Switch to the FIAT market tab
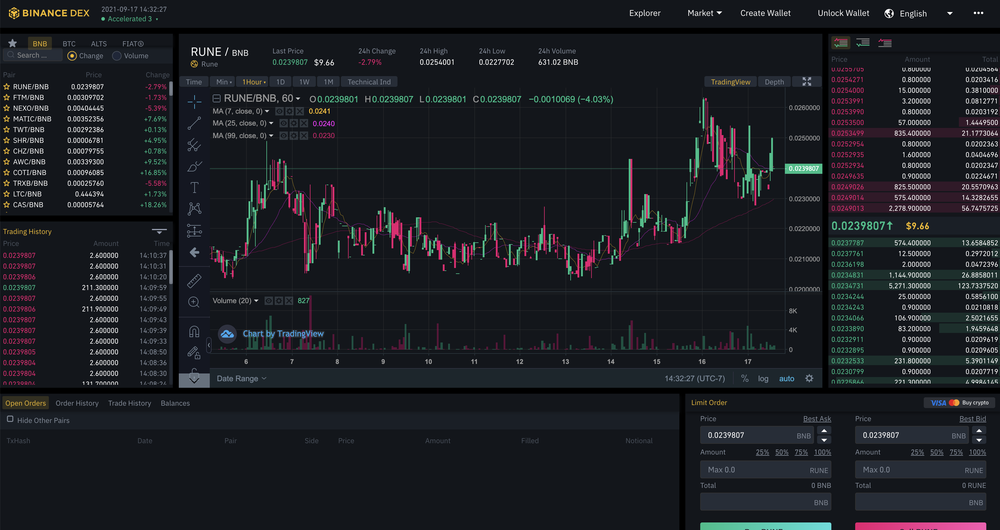This screenshot has height=530, width=1000. (x=133, y=43)
